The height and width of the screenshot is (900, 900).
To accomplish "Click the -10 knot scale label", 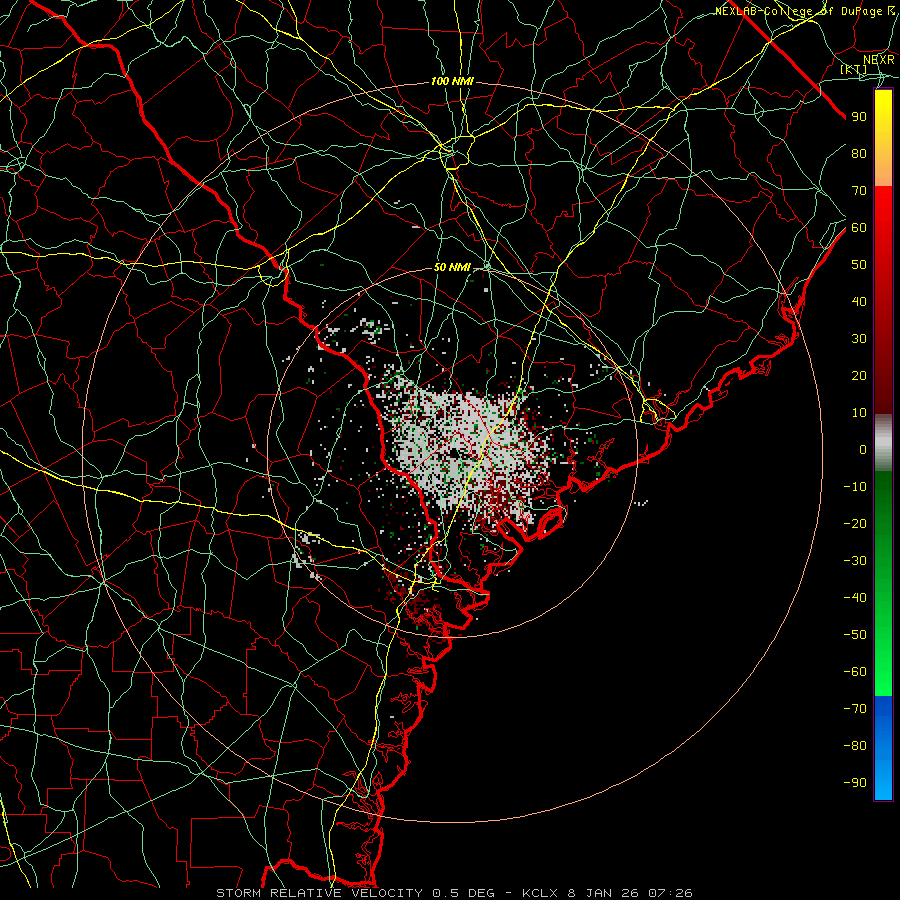I will pyautogui.click(x=855, y=487).
